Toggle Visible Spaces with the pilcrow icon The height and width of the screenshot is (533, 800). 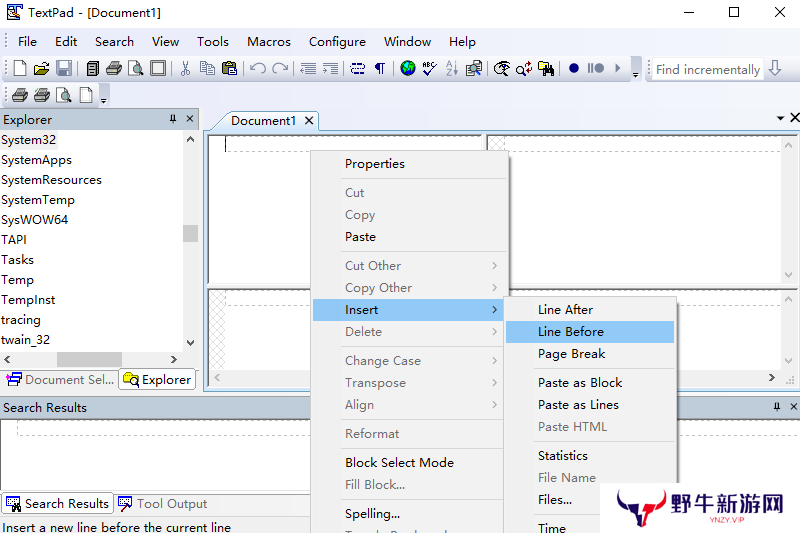point(380,68)
